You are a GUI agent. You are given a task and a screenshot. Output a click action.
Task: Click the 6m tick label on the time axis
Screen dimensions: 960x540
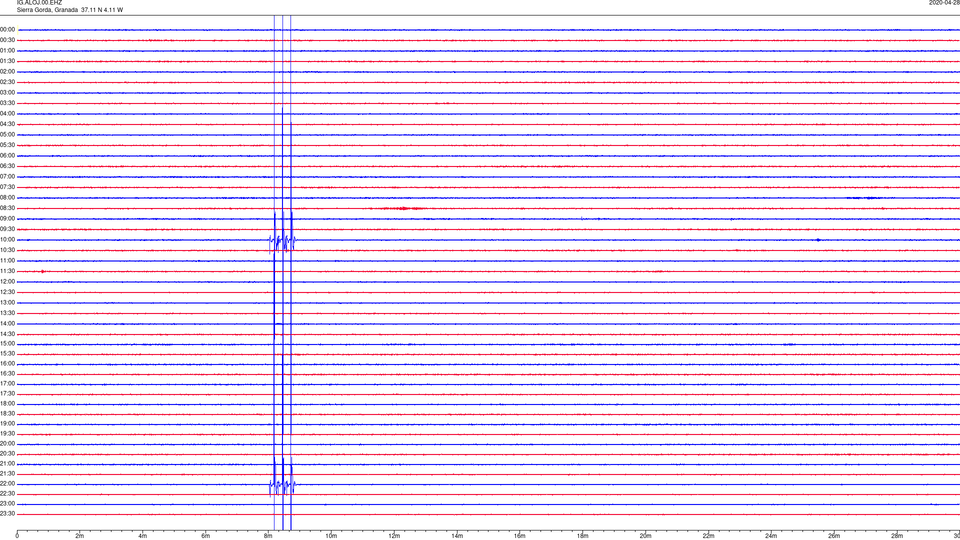click(205, 536)
